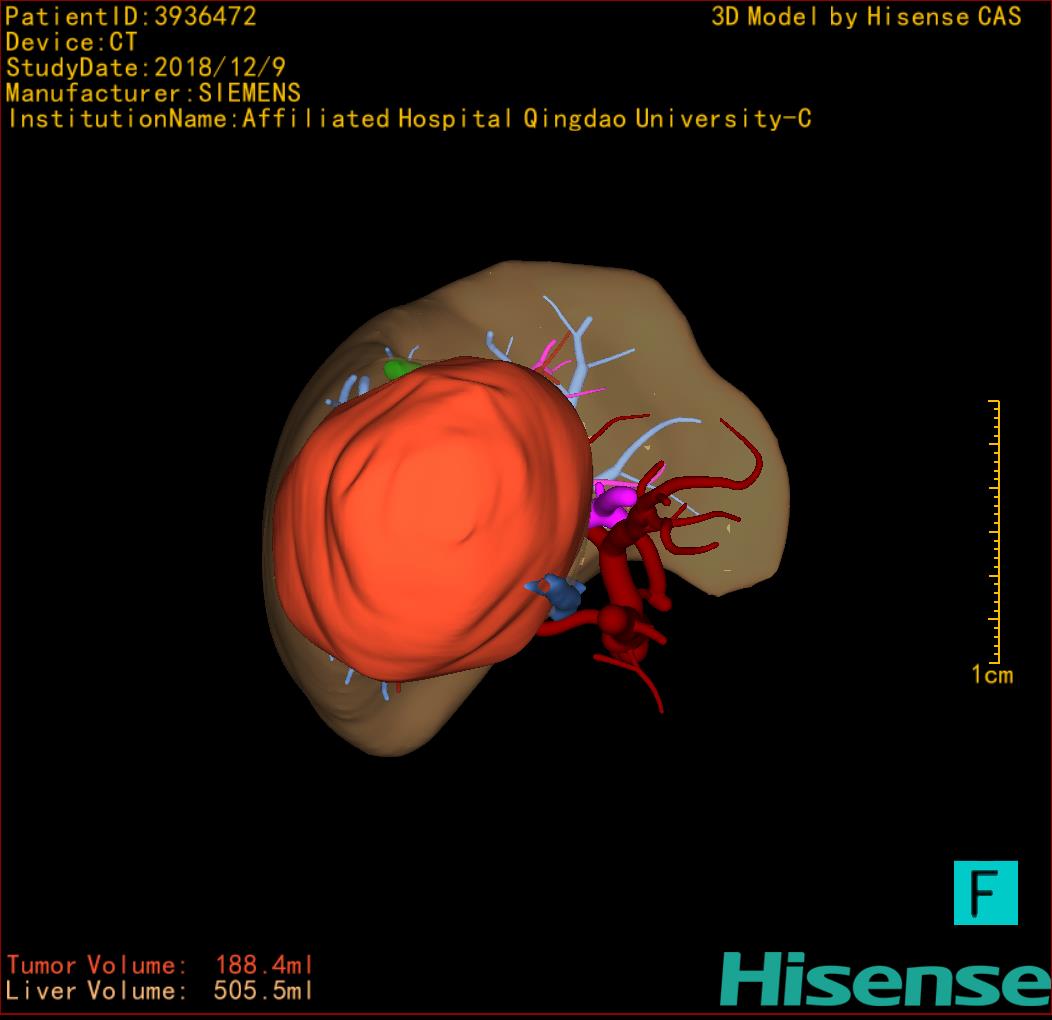Click the dark blue structure below the tumor
Image resolution: width=1052 pixels, height=1020 pixels.
[562, 594]
